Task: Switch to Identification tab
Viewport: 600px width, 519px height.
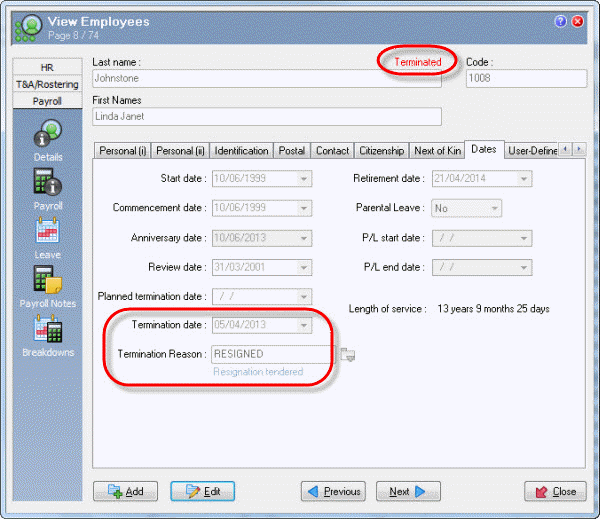Action: point(241,151)
